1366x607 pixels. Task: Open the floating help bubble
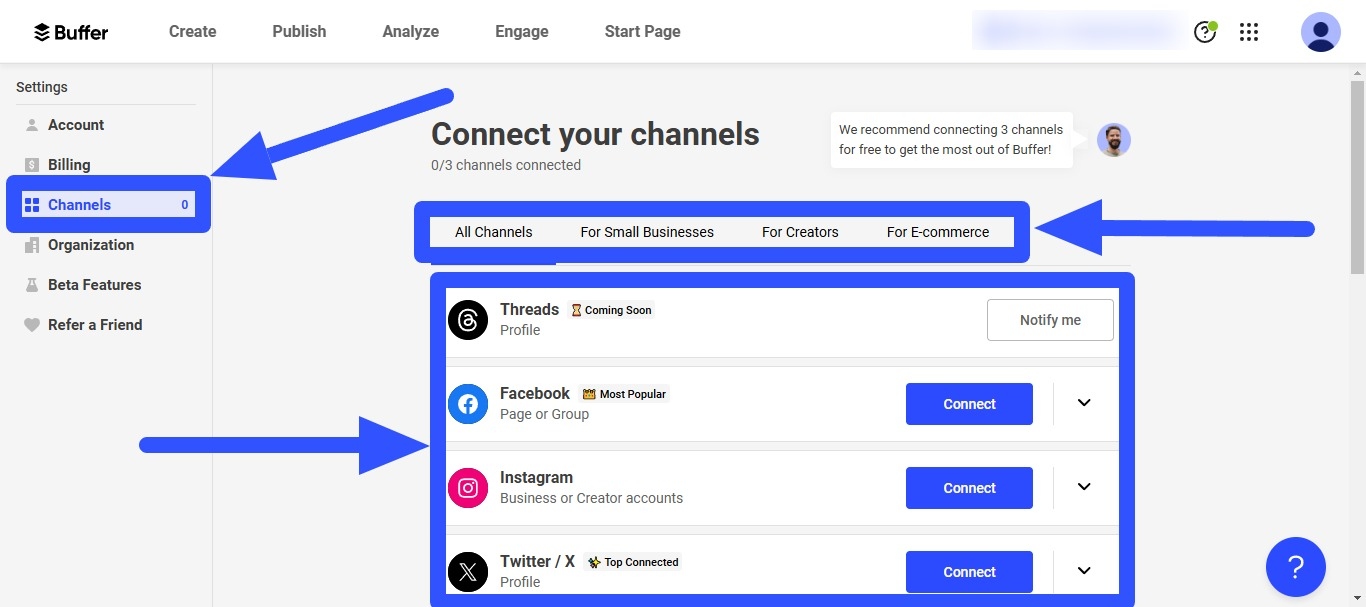(1295, 567)
